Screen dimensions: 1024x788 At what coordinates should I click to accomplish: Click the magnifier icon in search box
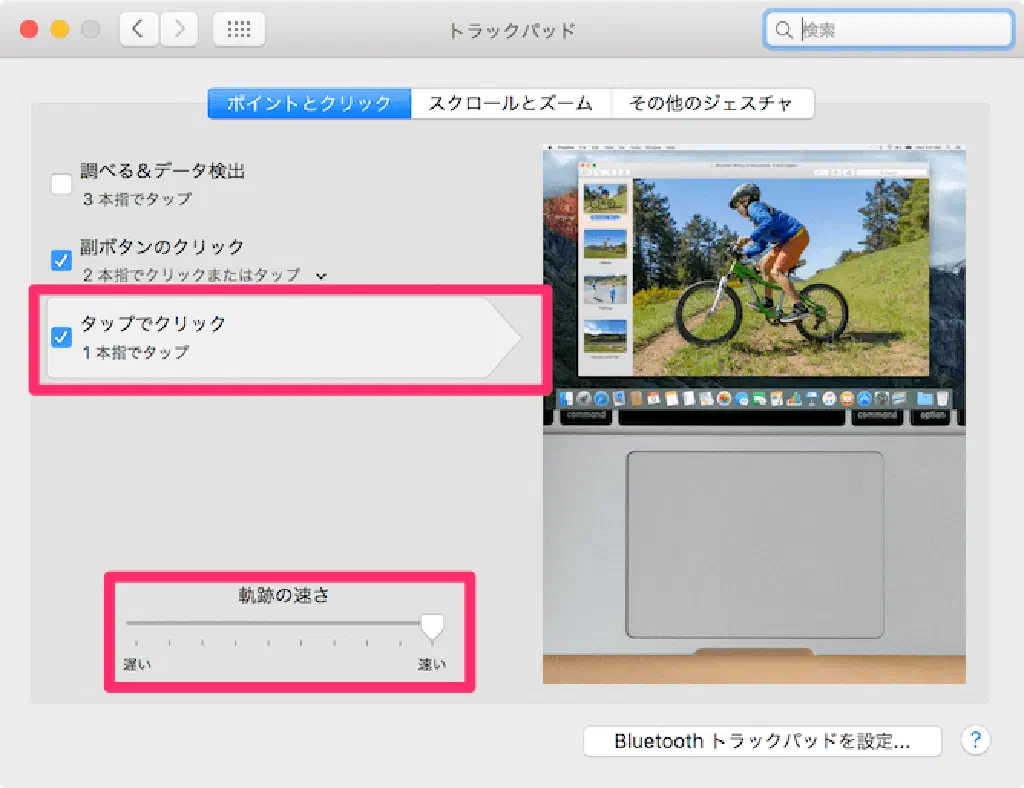[x=784, y=31]
